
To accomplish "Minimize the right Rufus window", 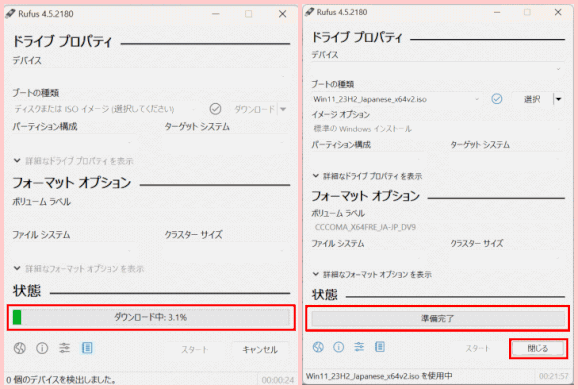I will click(x=497, y=12).
